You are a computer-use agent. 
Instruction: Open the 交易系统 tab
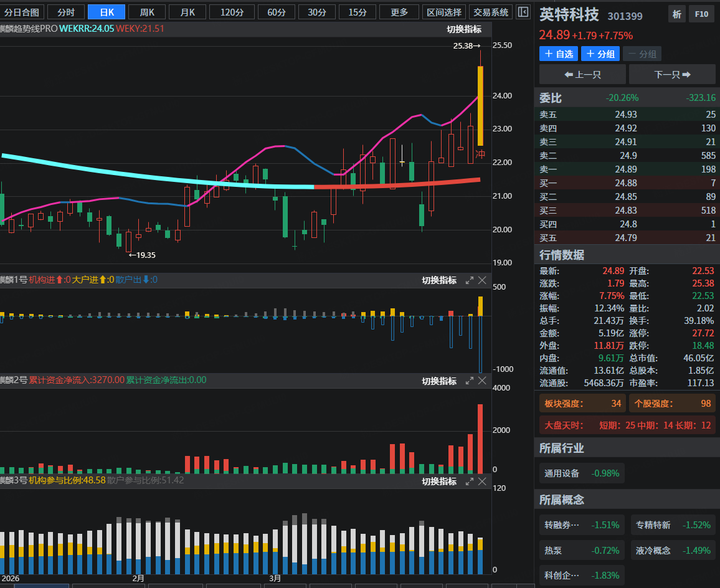491,12
